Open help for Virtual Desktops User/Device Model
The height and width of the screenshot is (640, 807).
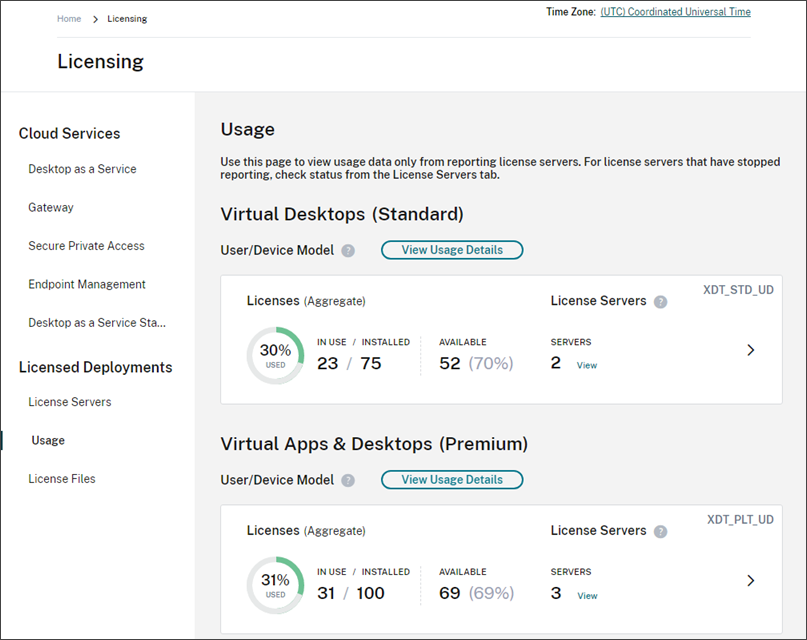(x=347, y=250)
